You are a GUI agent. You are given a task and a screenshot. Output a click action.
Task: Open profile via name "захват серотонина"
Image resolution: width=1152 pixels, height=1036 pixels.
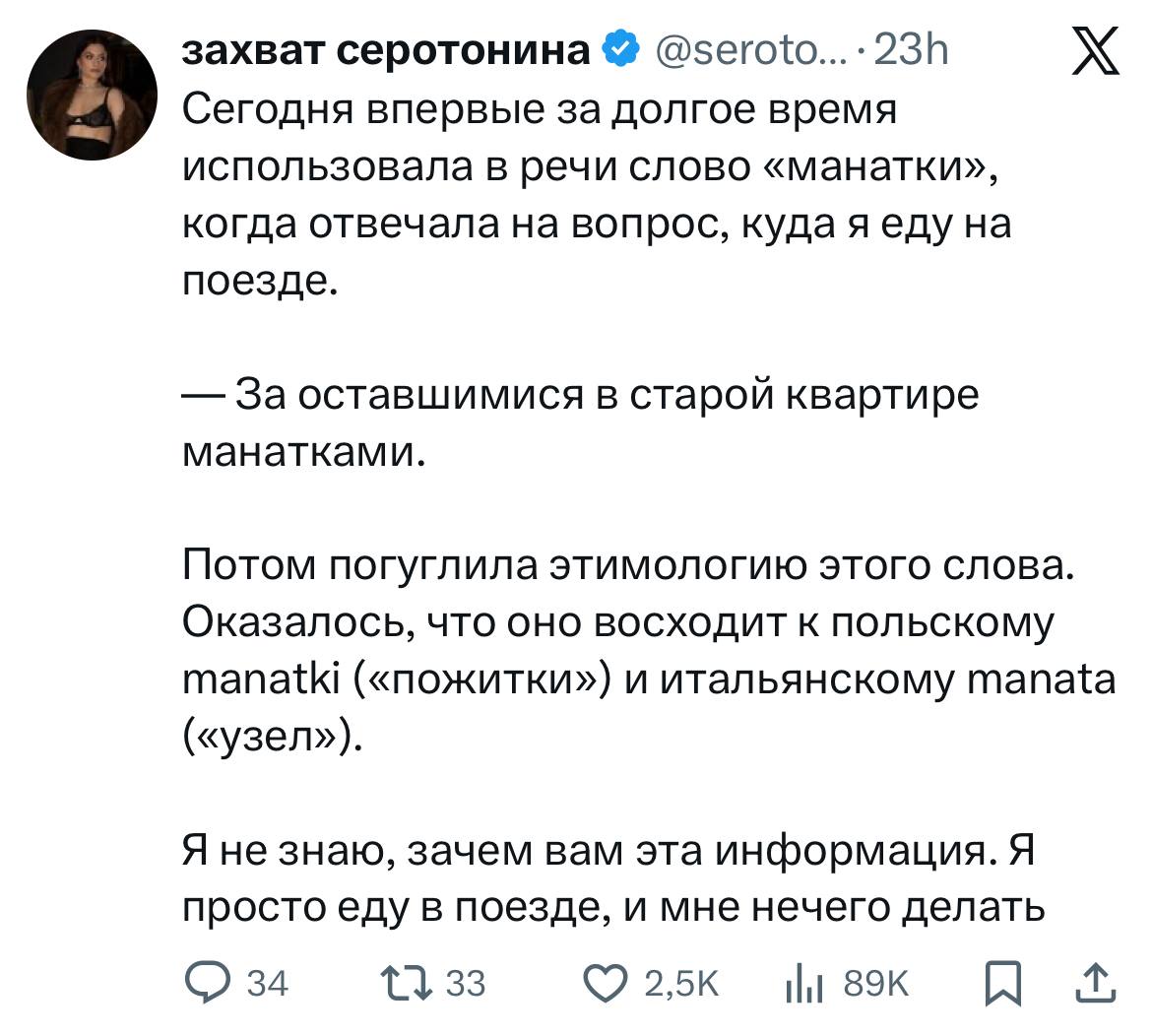387,50
